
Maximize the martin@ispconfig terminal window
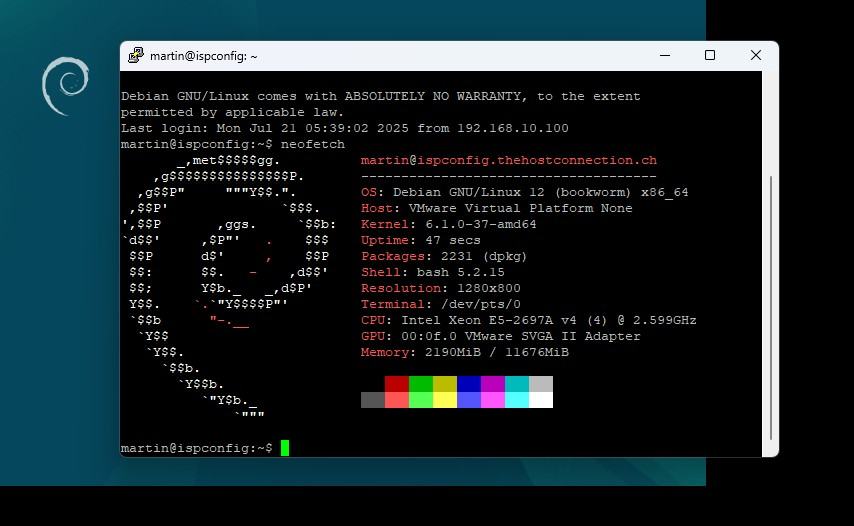(x=710, y=55)
